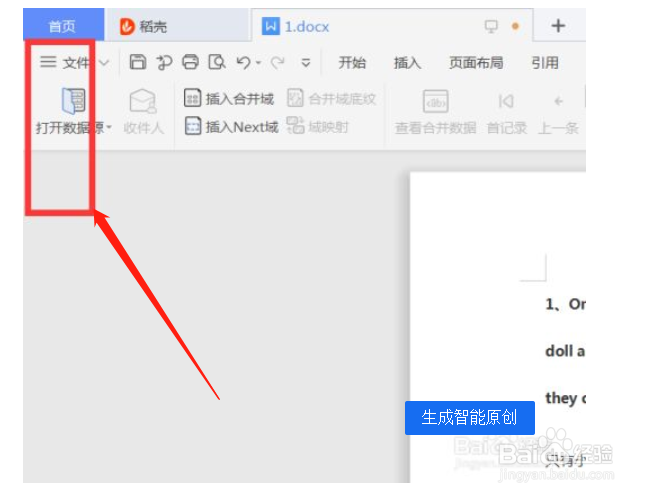Click the 打开数据源 icon

[74, 101]
